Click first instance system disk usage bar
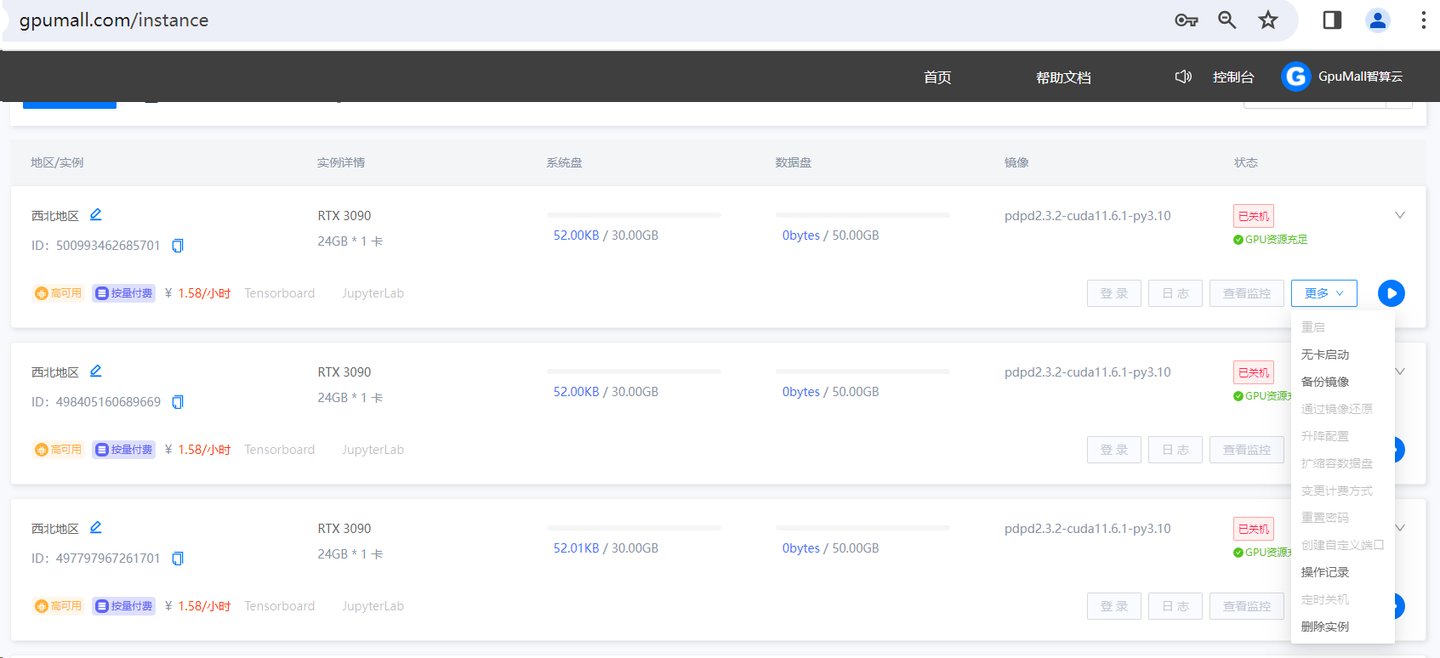Viewport: 1440px width, 658px height. pyautogui.click(x=633, y=215)
